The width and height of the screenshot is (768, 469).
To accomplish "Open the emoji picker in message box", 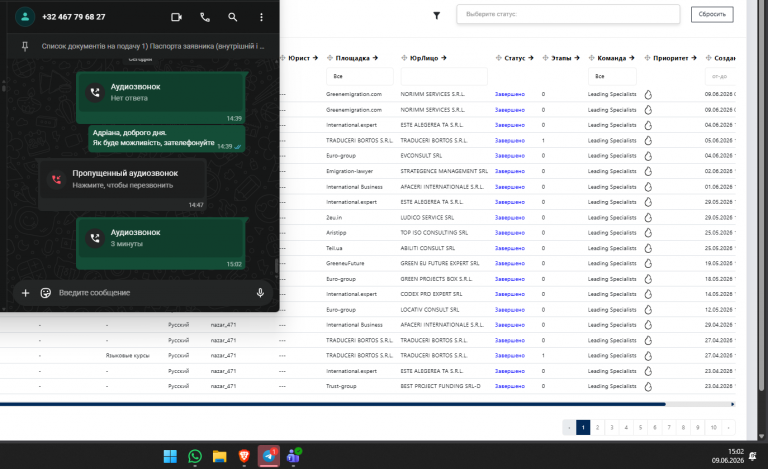I will coord(46,293).
